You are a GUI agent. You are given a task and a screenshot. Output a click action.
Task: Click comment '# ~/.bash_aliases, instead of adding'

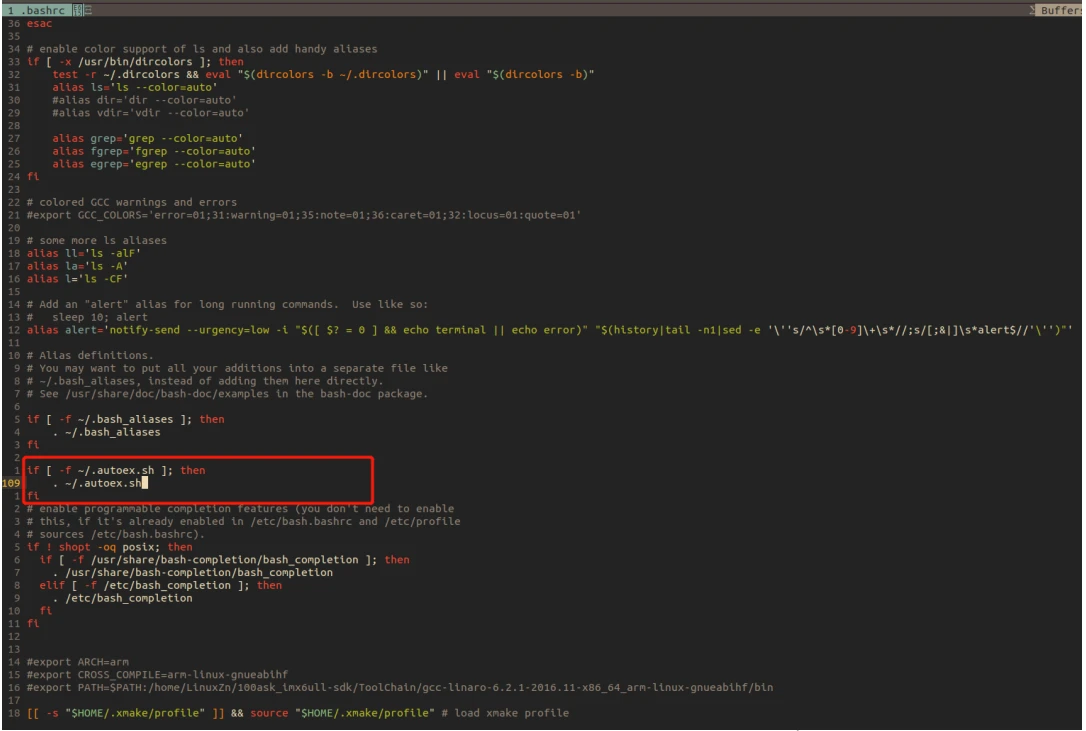pyautogui.click(x=205, y=381)
